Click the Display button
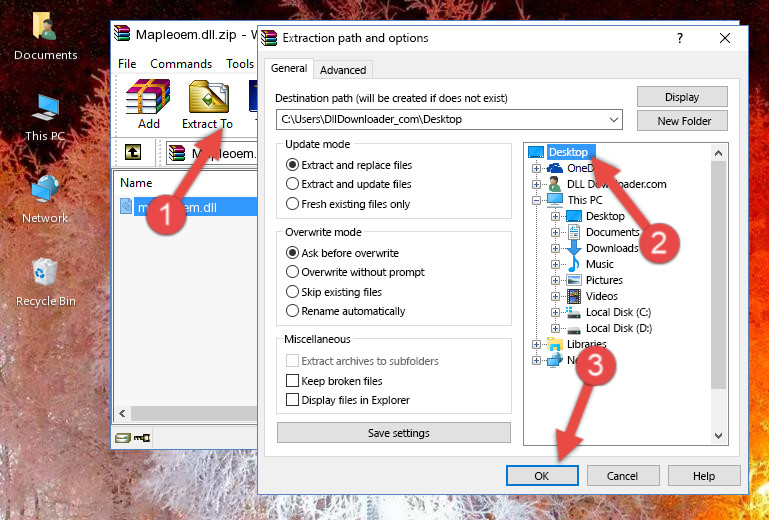 click(x=682, y=97)
